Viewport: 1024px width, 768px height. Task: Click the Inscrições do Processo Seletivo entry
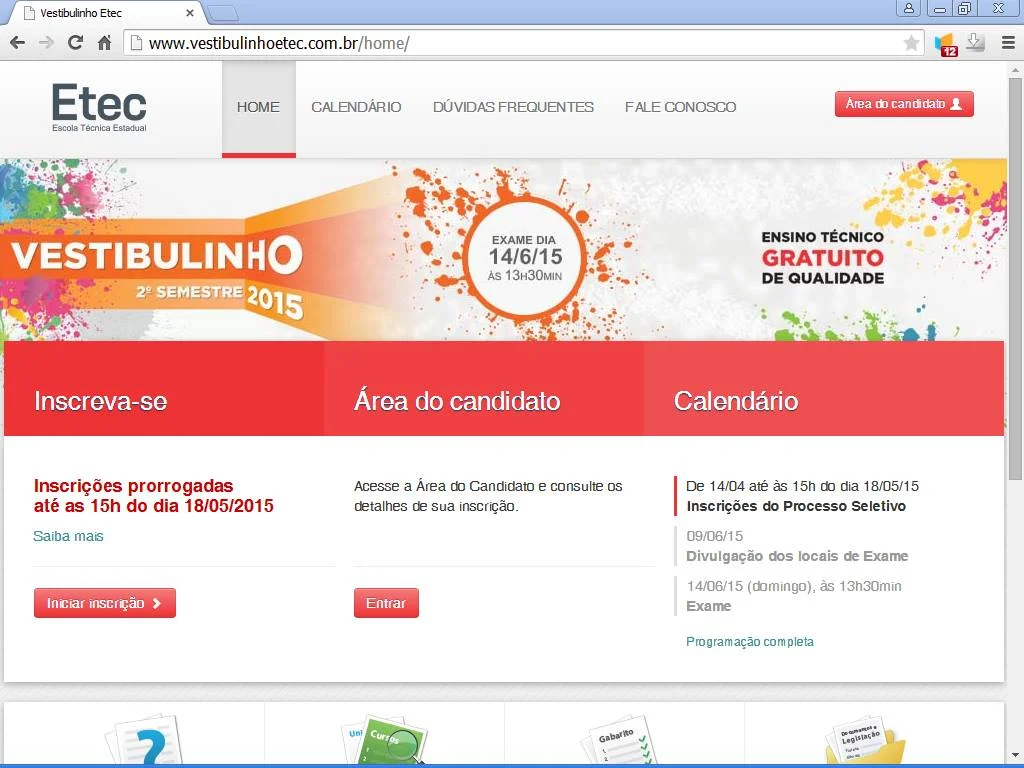(x=796, y=506)
